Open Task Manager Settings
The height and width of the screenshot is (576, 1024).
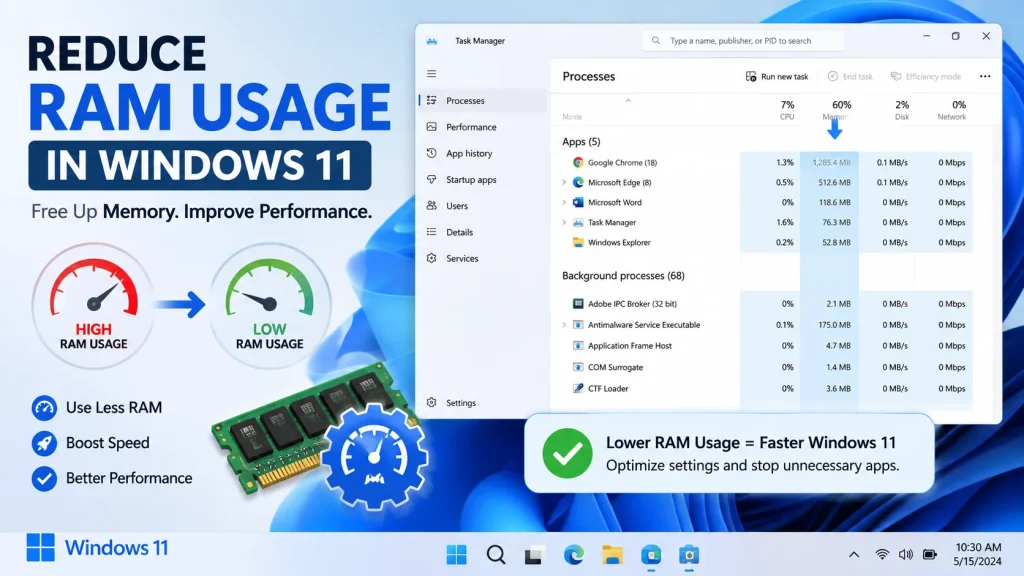(x=483, y=403)
